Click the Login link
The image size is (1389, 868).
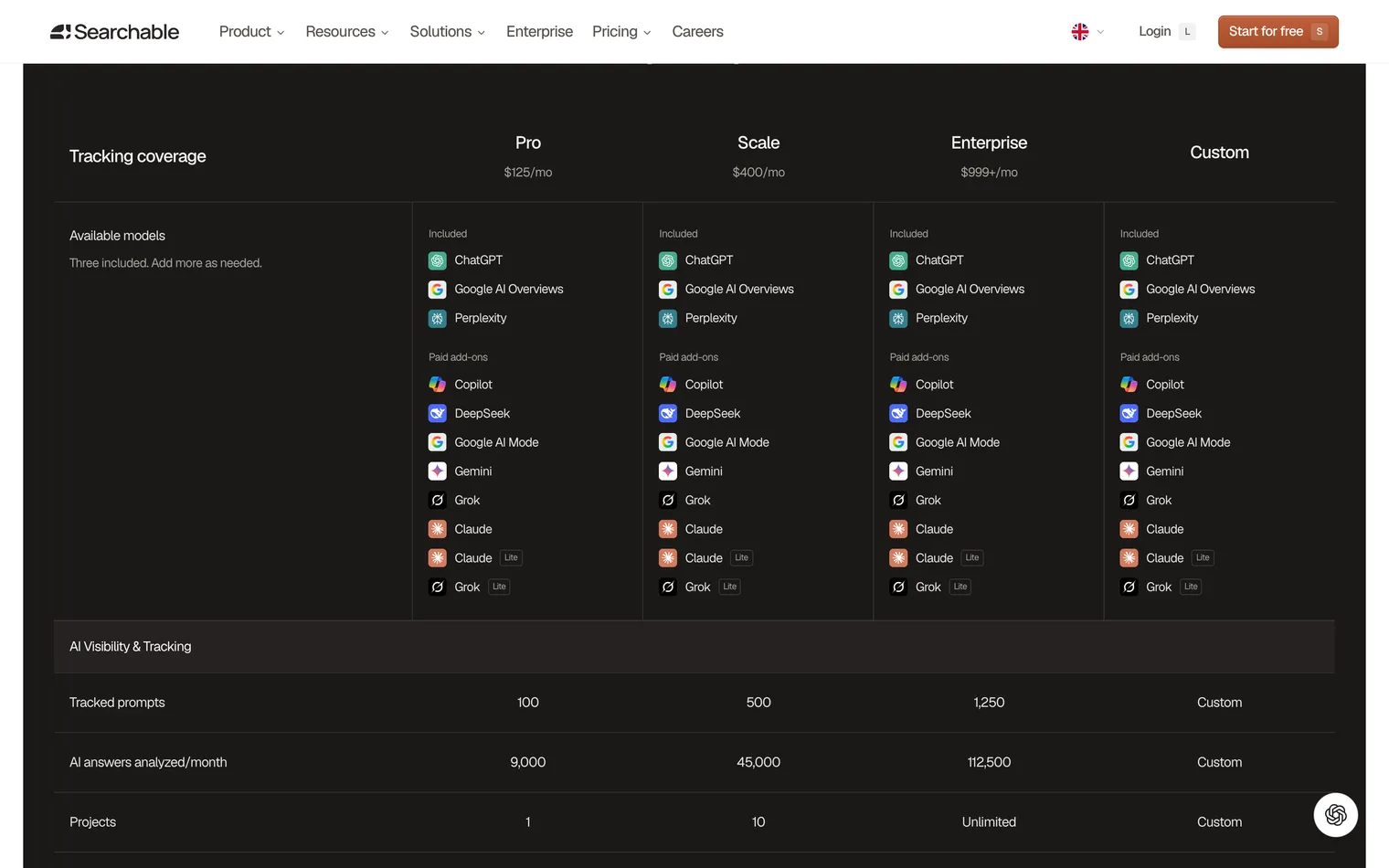point(1155,31)
